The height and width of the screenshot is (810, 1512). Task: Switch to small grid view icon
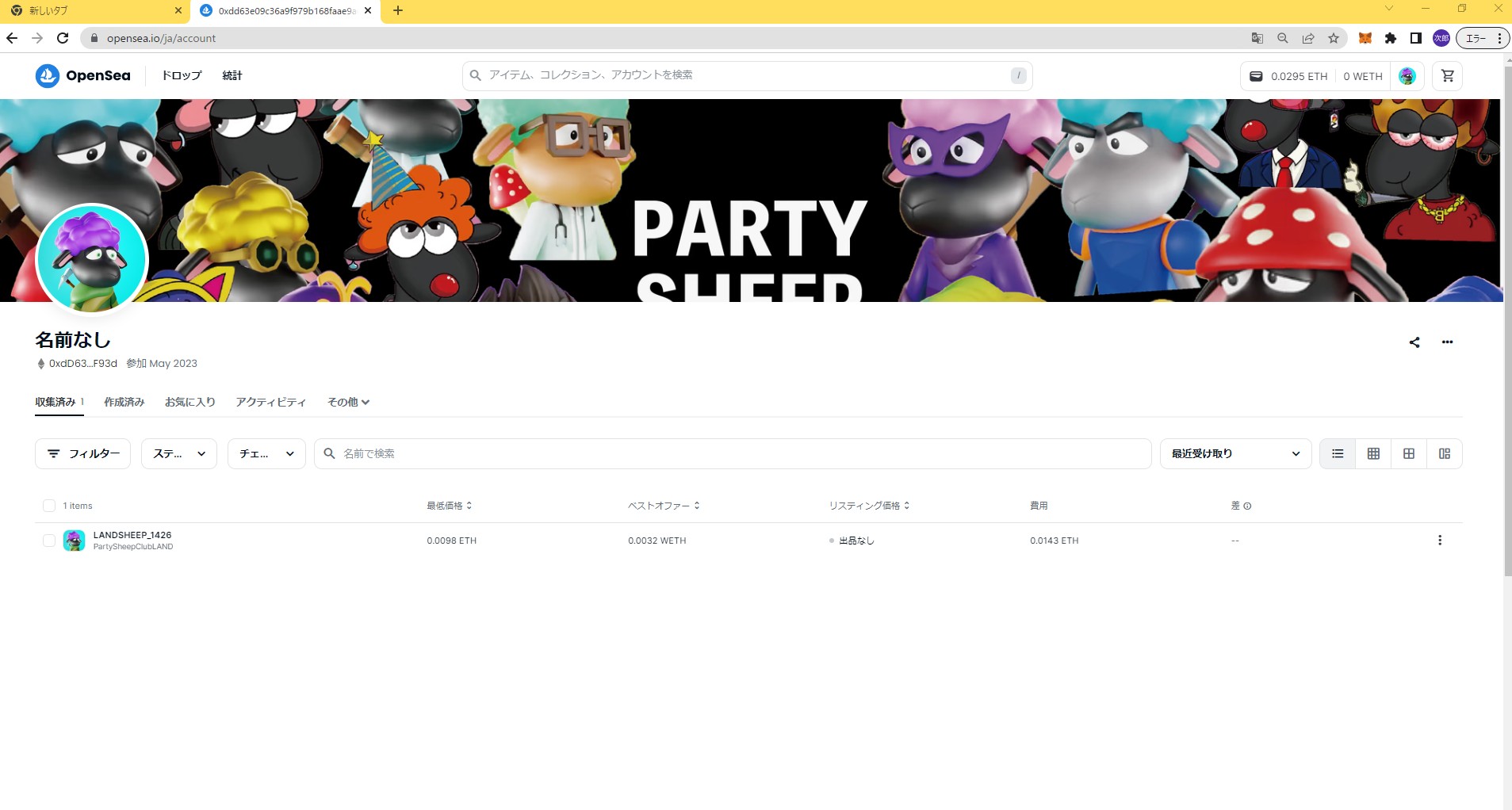coord(1373,453)
